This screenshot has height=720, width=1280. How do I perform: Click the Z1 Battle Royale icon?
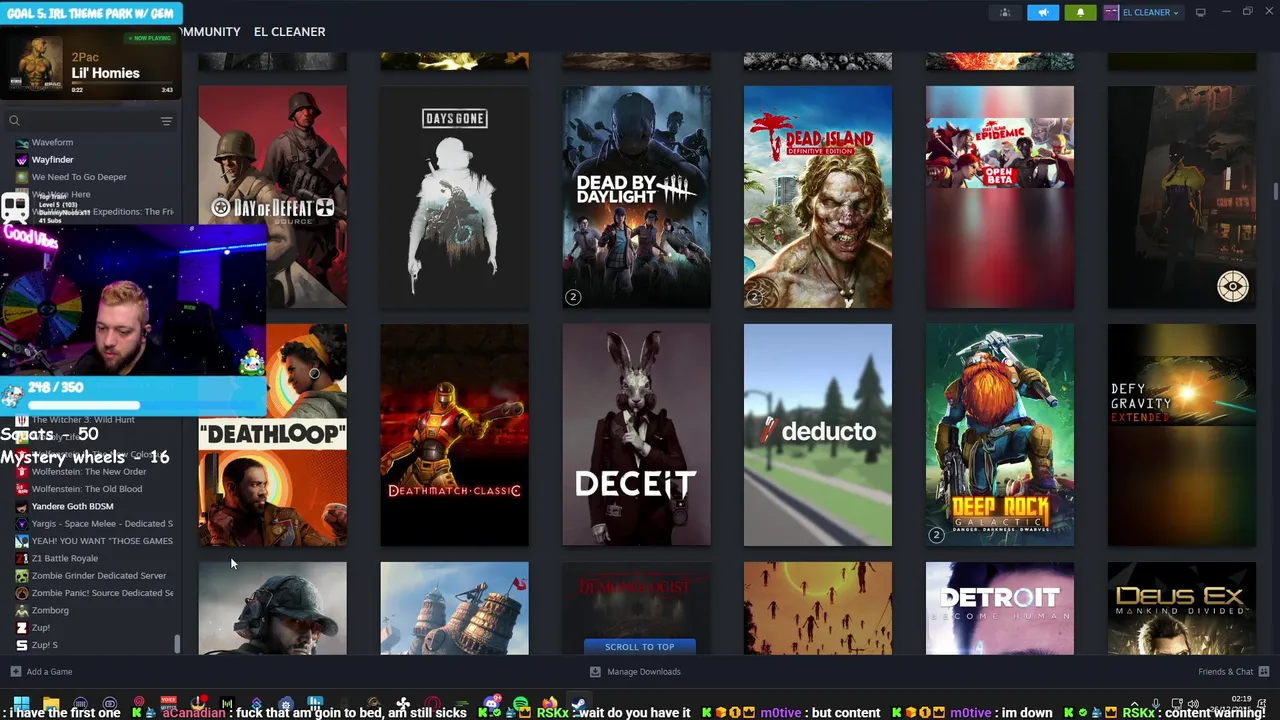pyautogui.click(x=21, y=558)
